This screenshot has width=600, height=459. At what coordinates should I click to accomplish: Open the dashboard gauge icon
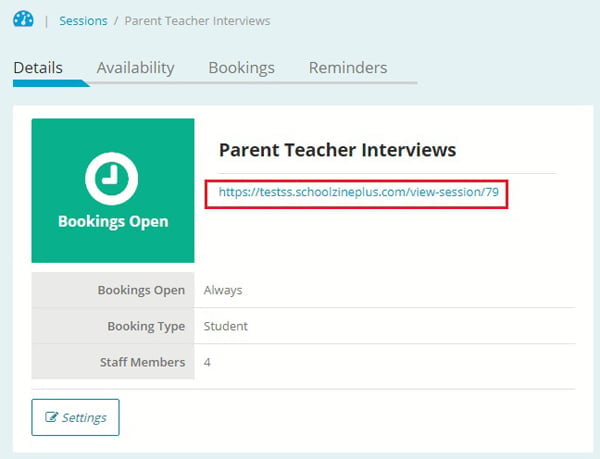pyautogui.click(x=23, y=19)
